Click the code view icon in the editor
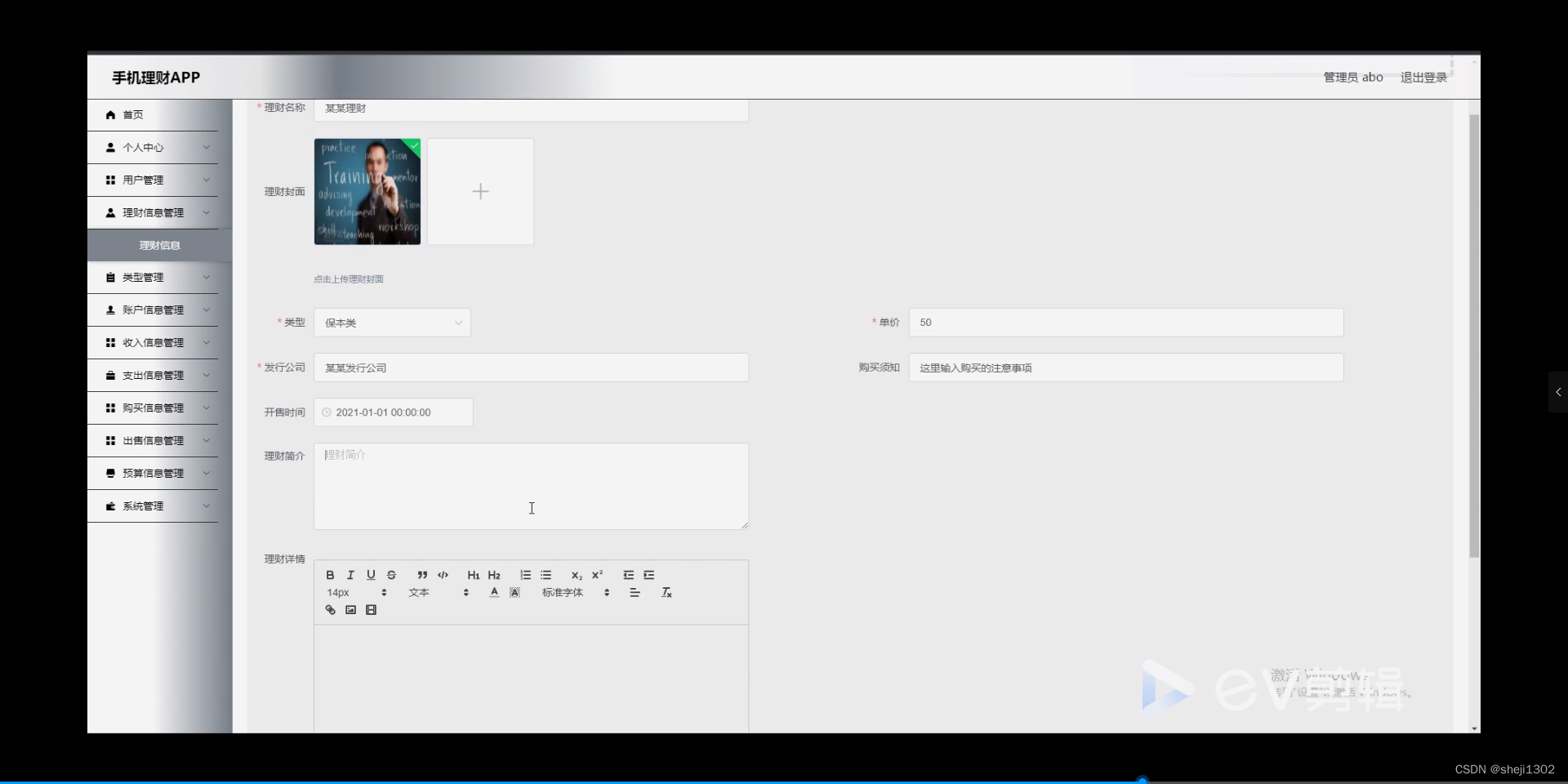 click(442, 575)
